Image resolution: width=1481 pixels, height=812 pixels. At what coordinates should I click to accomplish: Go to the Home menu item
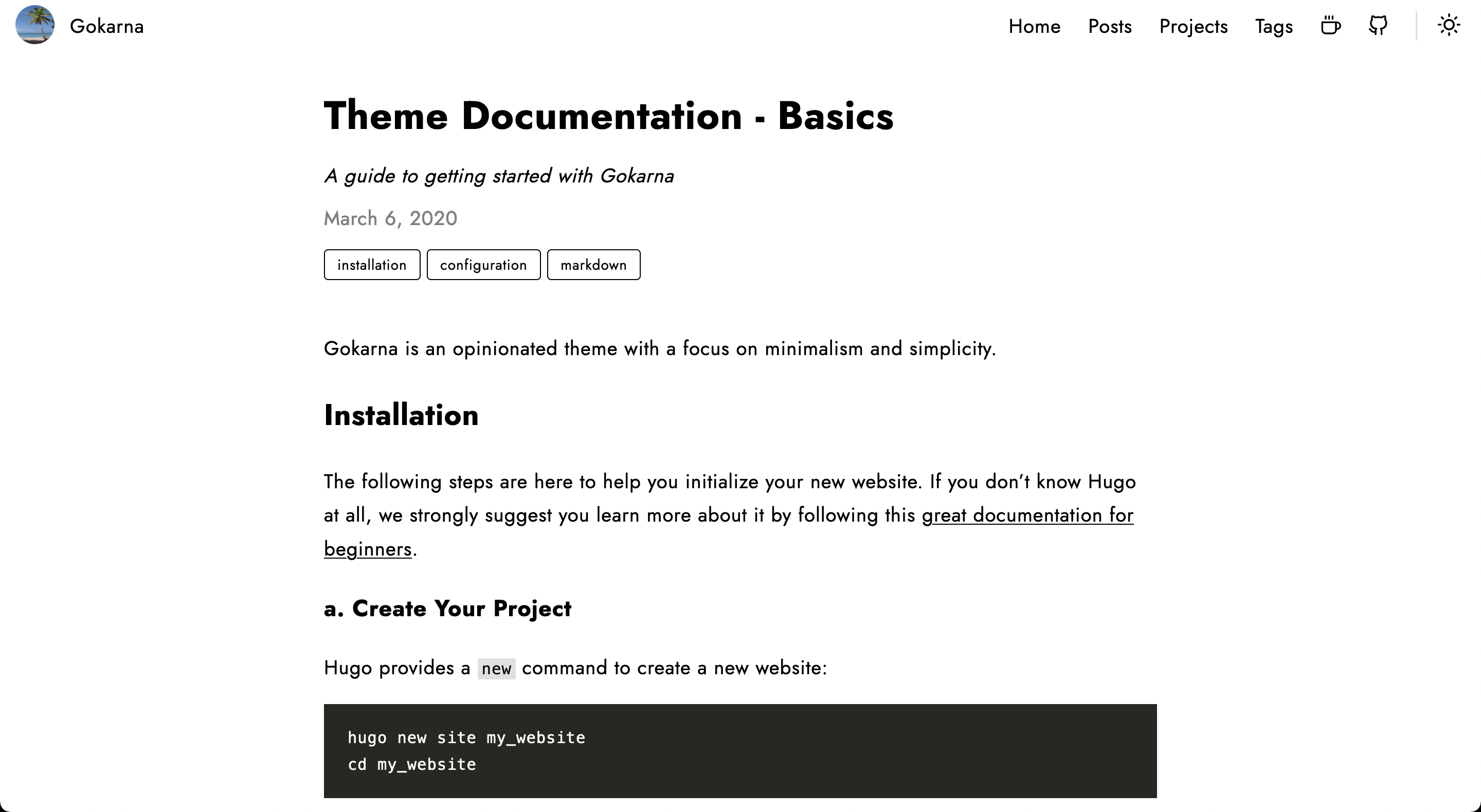click(x=1034, y=26)
